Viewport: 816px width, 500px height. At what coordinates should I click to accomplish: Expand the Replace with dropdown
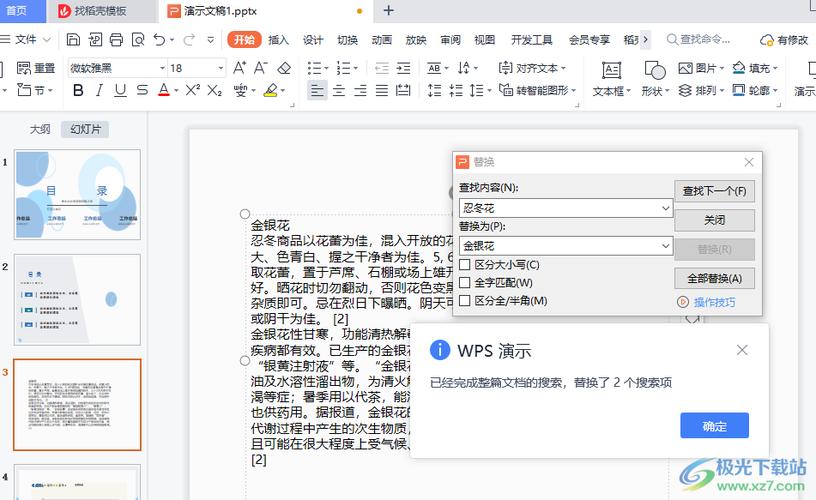coord(665,246)
